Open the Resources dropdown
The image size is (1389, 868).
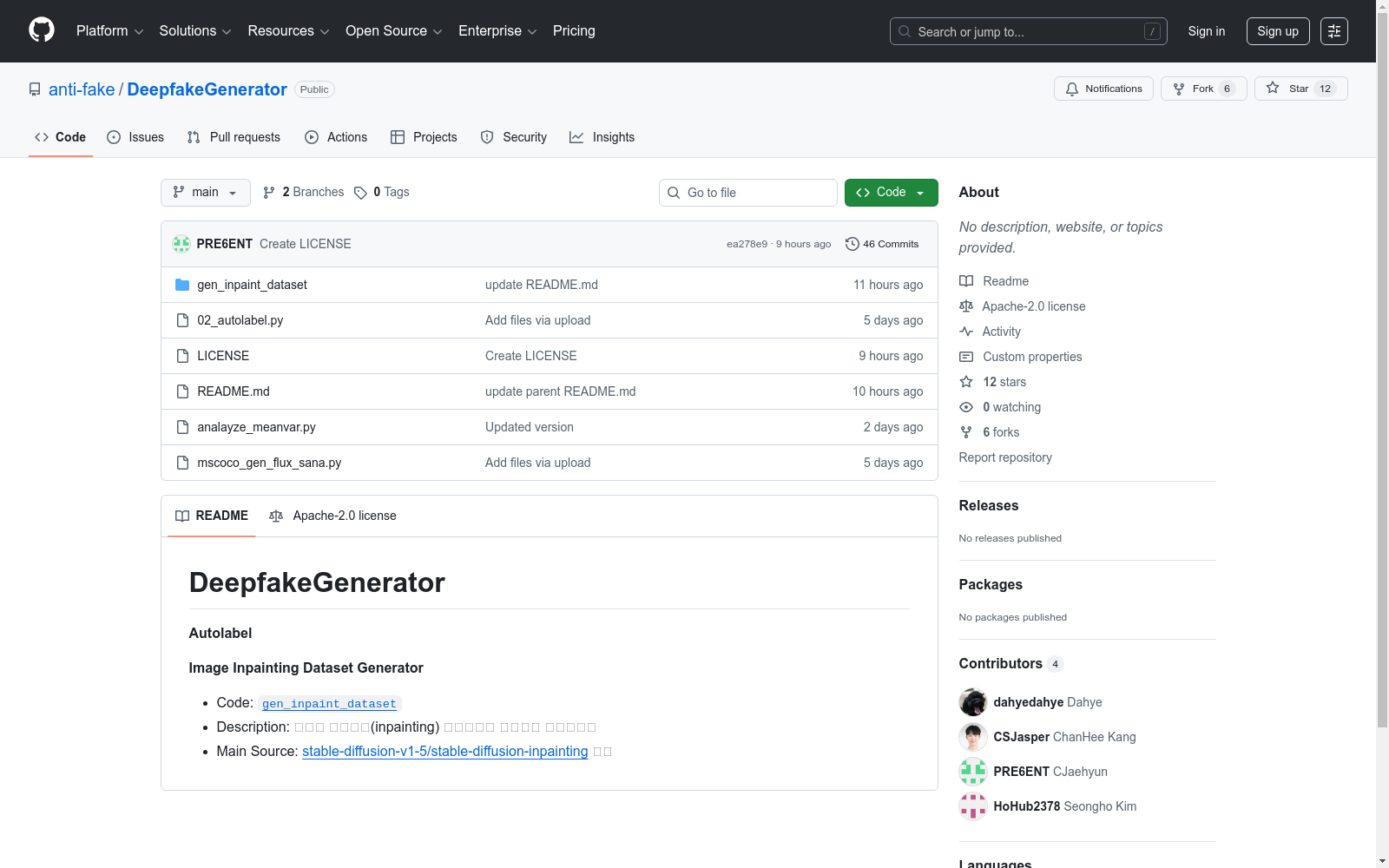[288, 31]
